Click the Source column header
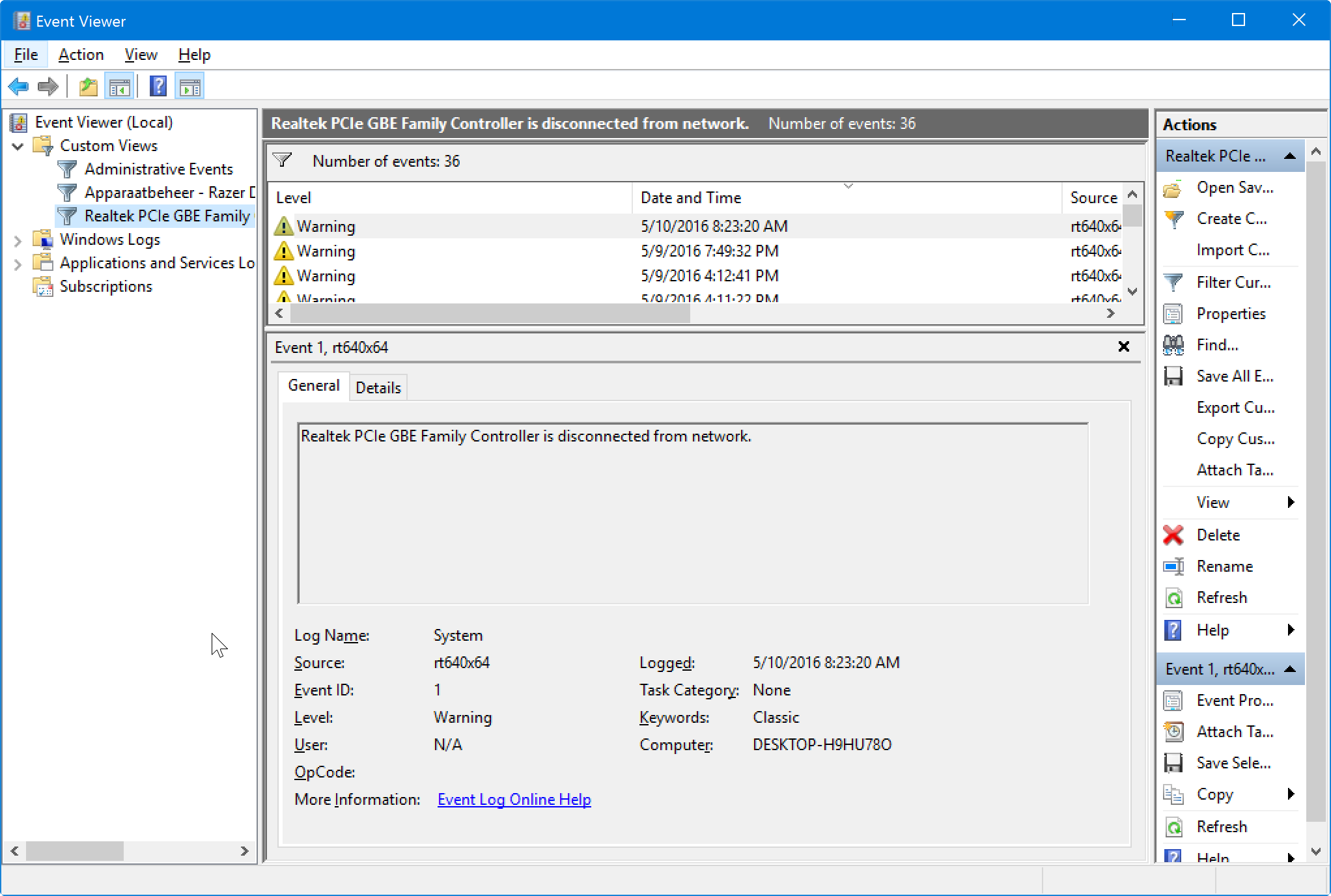This screenshot has width=1331, height=896. click(1093, 198)
